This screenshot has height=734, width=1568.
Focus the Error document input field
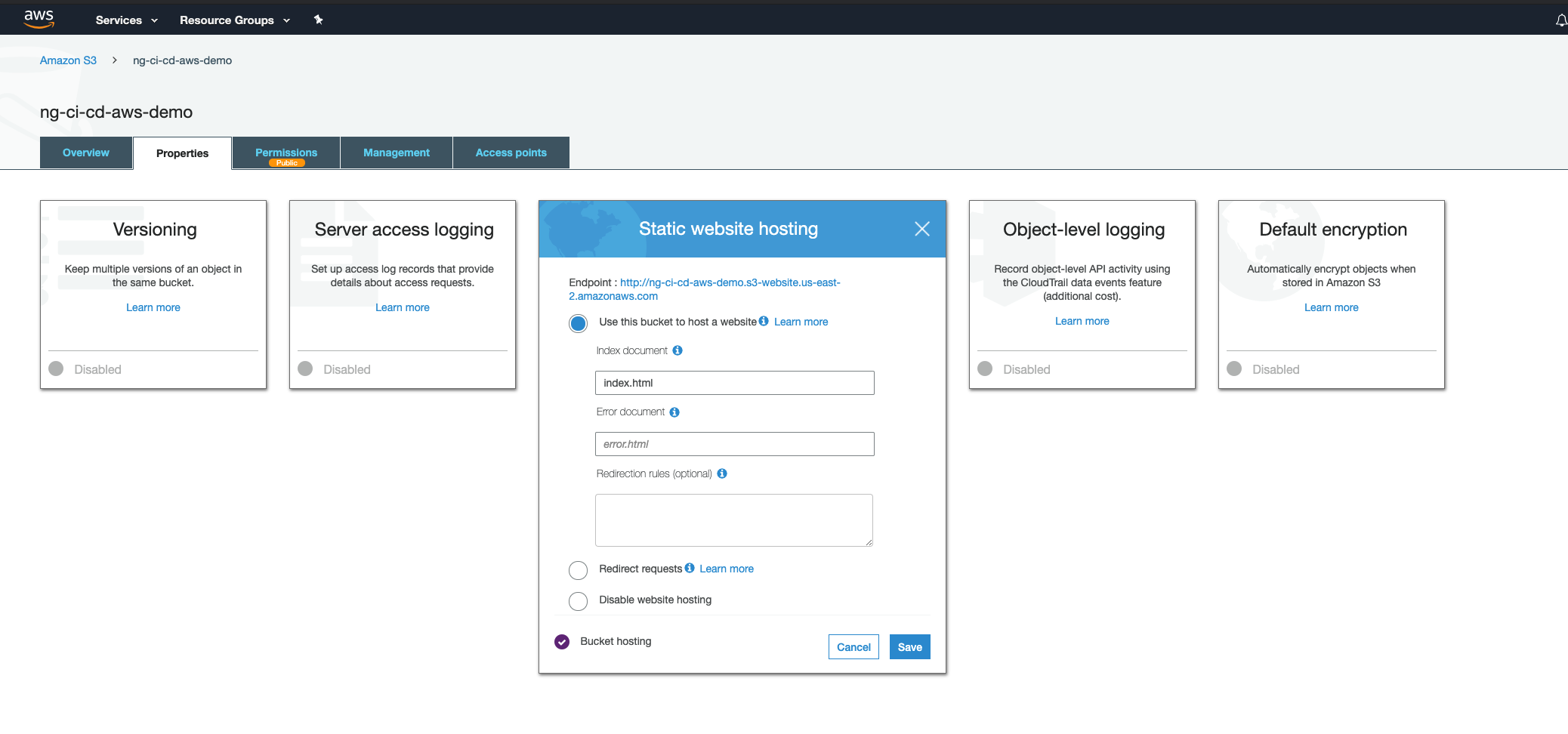(735, 444)
